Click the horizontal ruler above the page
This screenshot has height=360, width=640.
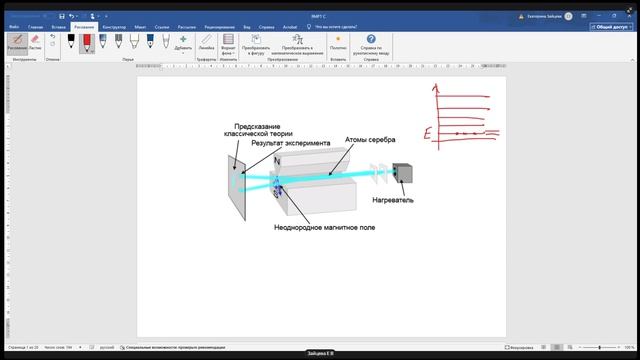[x=321, y=66]
